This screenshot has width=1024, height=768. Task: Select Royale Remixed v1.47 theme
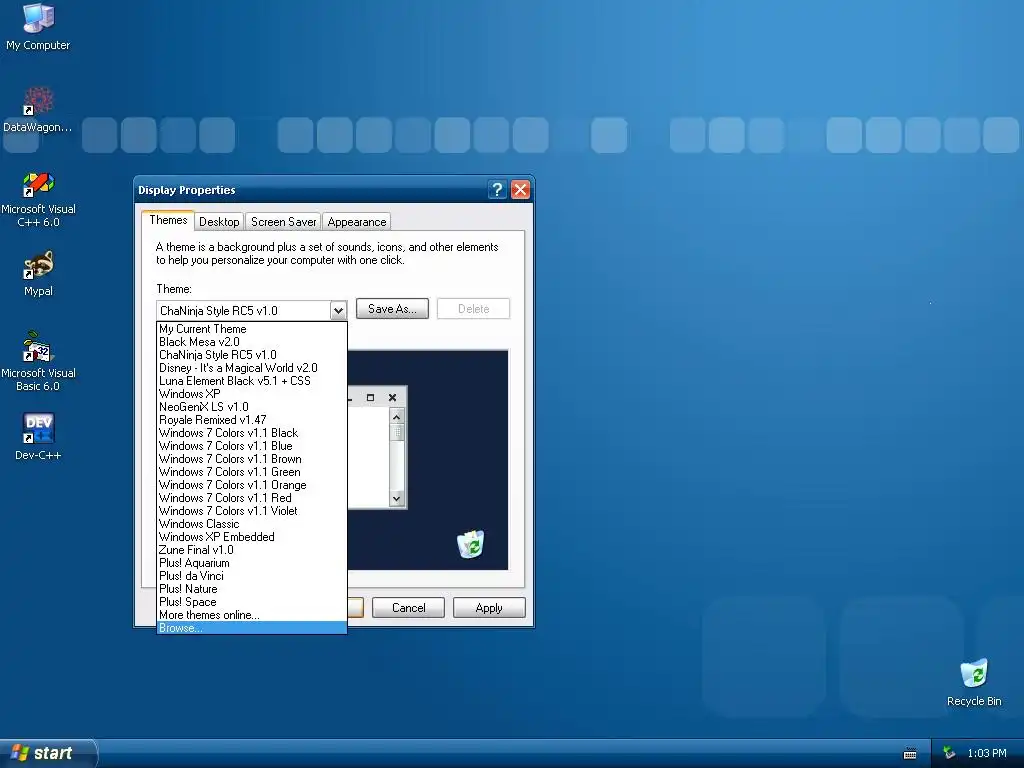251,420
